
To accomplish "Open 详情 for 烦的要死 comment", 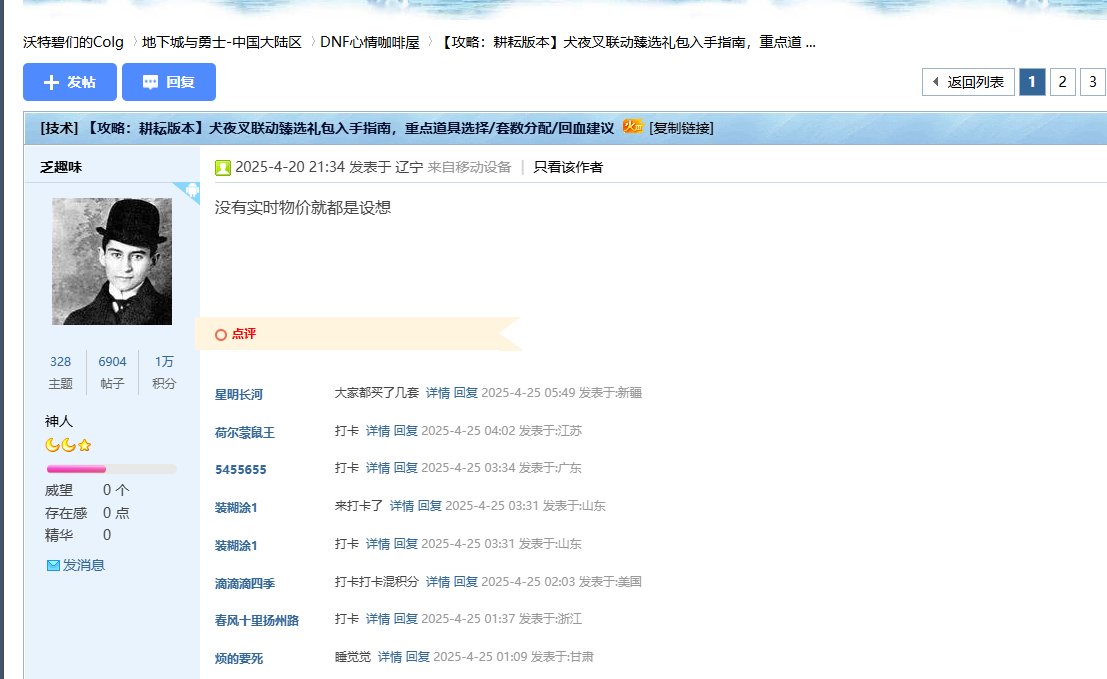I will click(x=390, y=657).
